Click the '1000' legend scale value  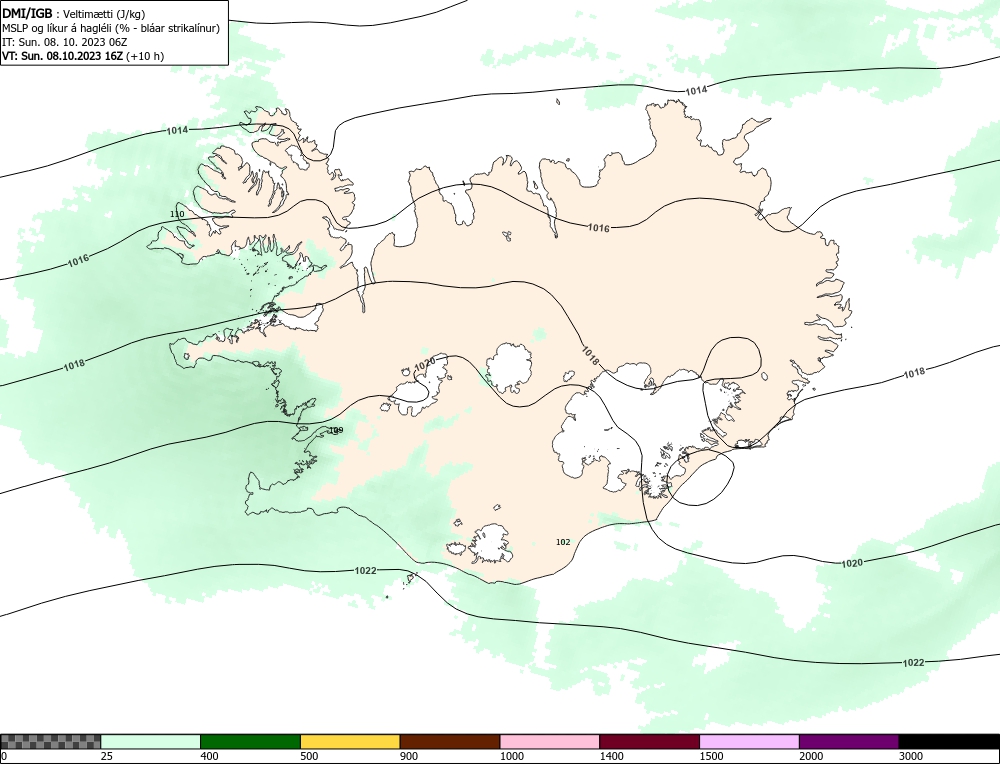click(x=511, y=756)
